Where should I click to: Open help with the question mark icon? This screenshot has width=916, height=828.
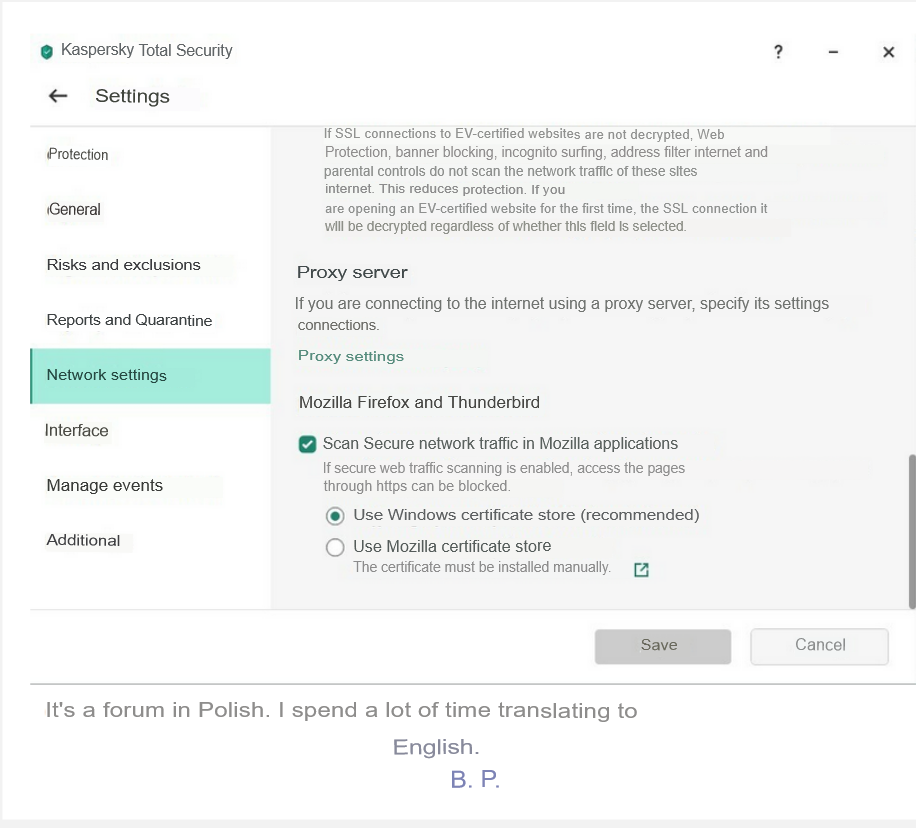(x=779, y=52)
